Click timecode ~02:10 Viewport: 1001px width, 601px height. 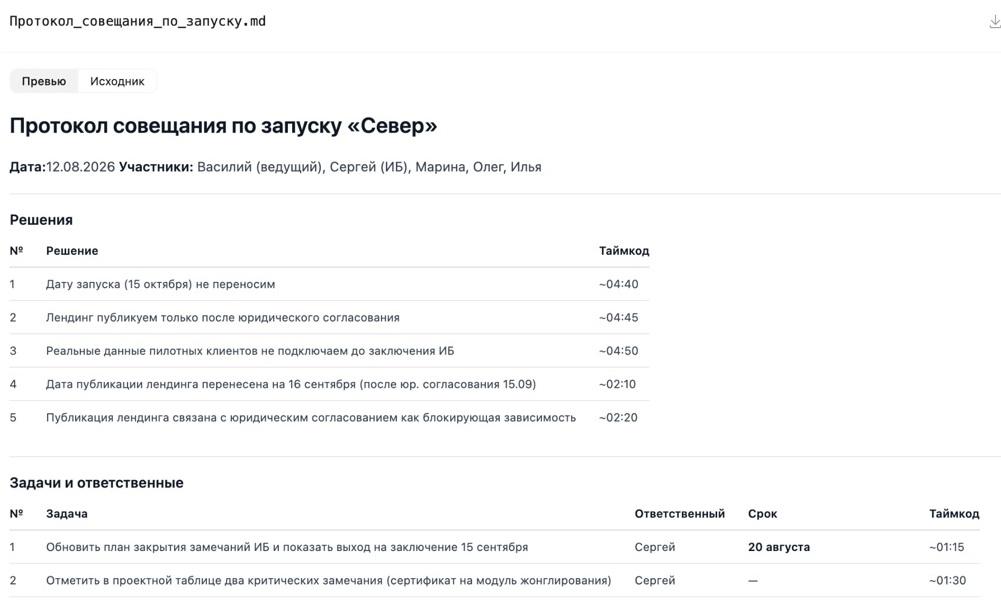[617, 384]
